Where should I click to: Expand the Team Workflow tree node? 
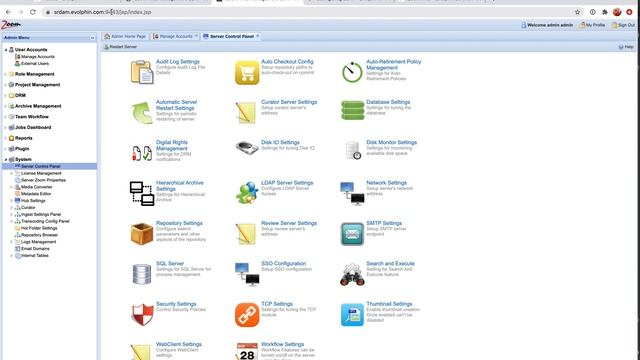pos(6,117)
